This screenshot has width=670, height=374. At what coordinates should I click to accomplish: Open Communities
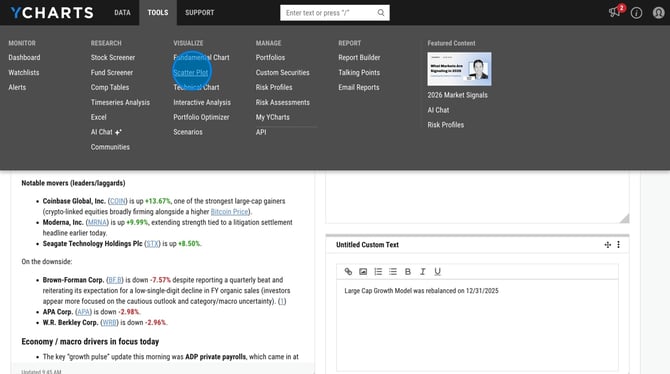(110, 147)
